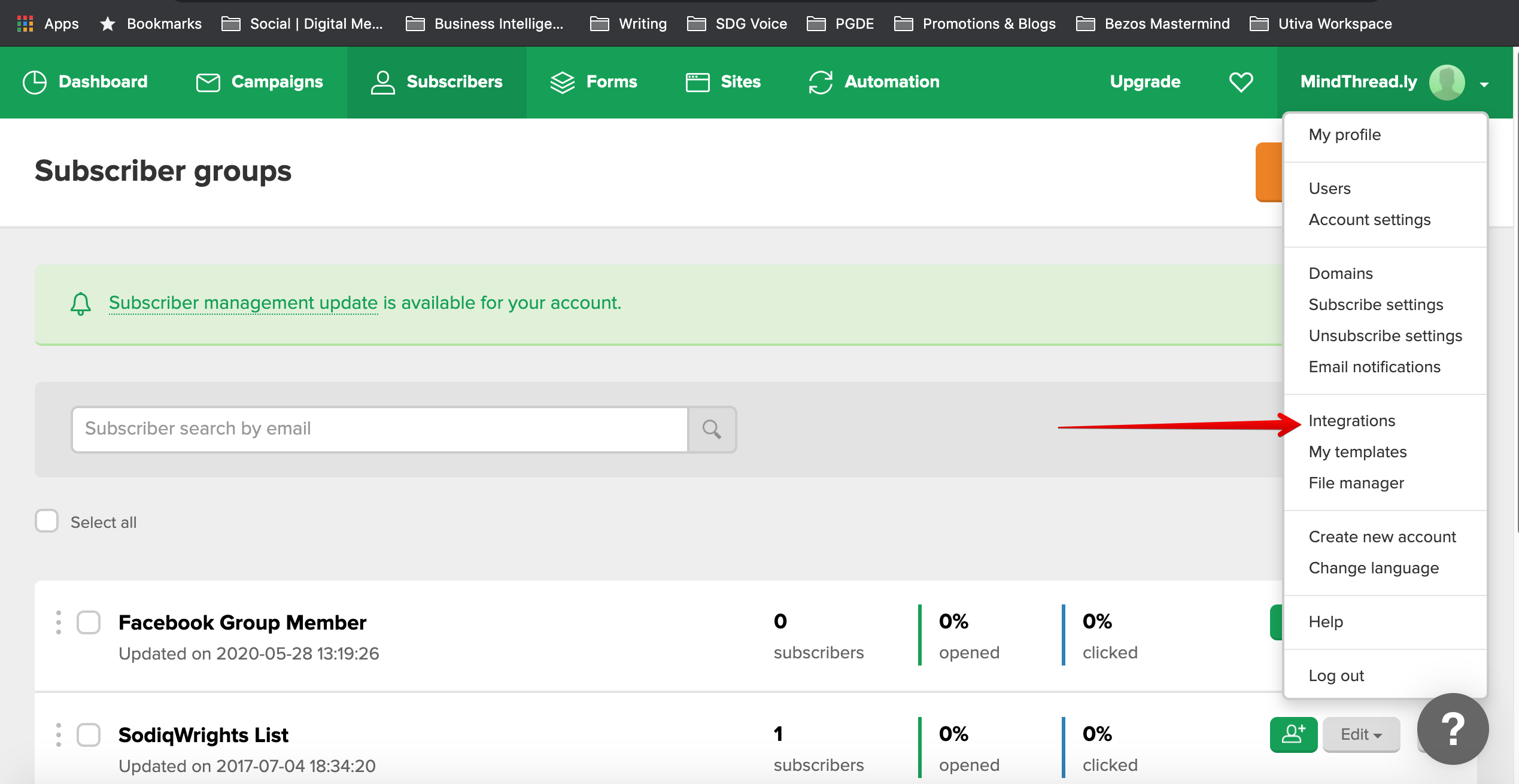Viewport: 1519px width, 784px height.
Task: Click add subscriber icon for SodiqWrights List
Action: tap(1293, 734)
